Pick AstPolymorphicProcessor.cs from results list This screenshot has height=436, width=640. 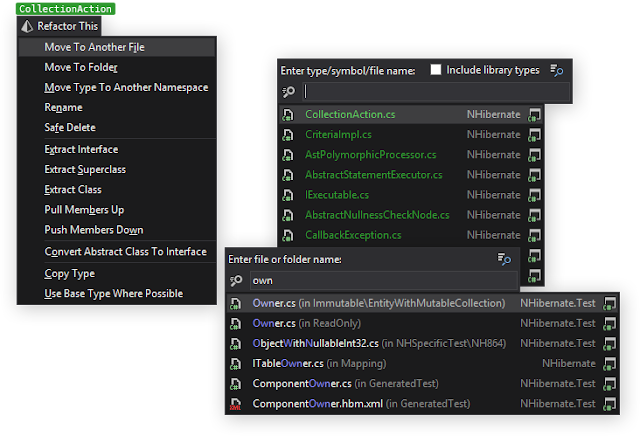(x=370, y=155)
